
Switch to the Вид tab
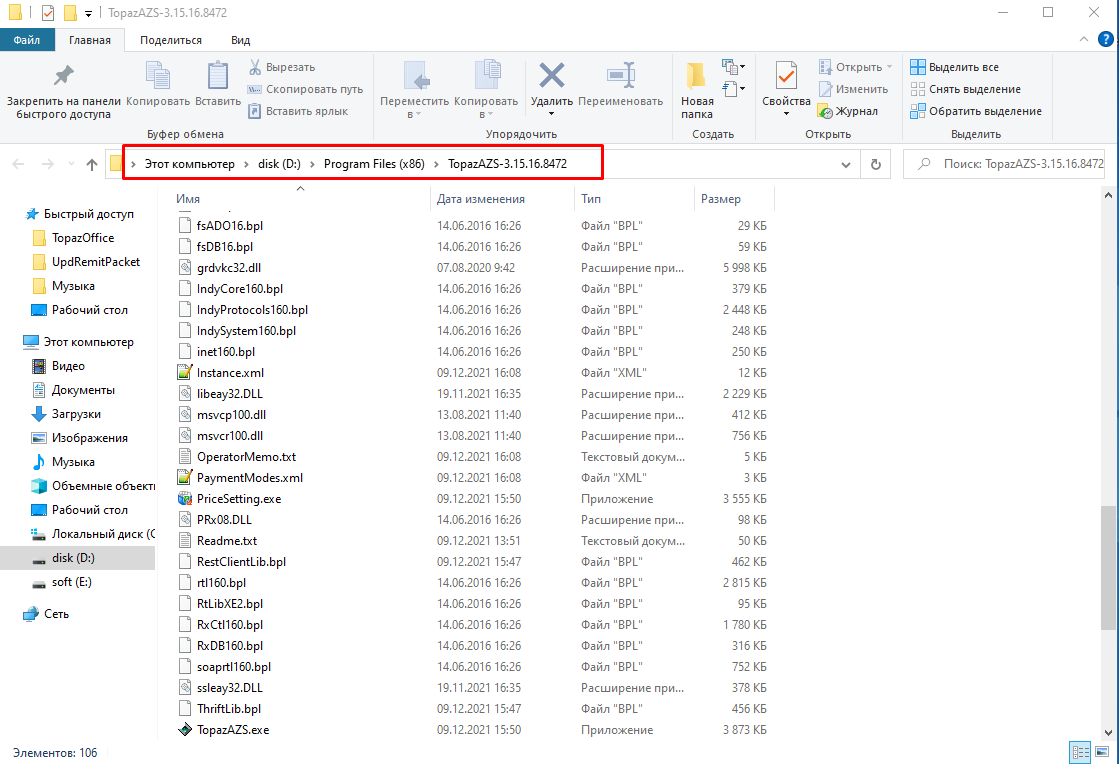(x=240, y=40)
